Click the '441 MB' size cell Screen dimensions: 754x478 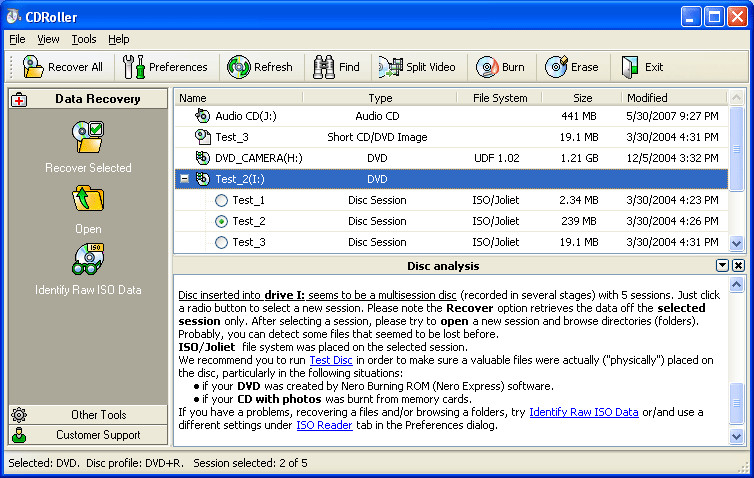tap(578, 116)
